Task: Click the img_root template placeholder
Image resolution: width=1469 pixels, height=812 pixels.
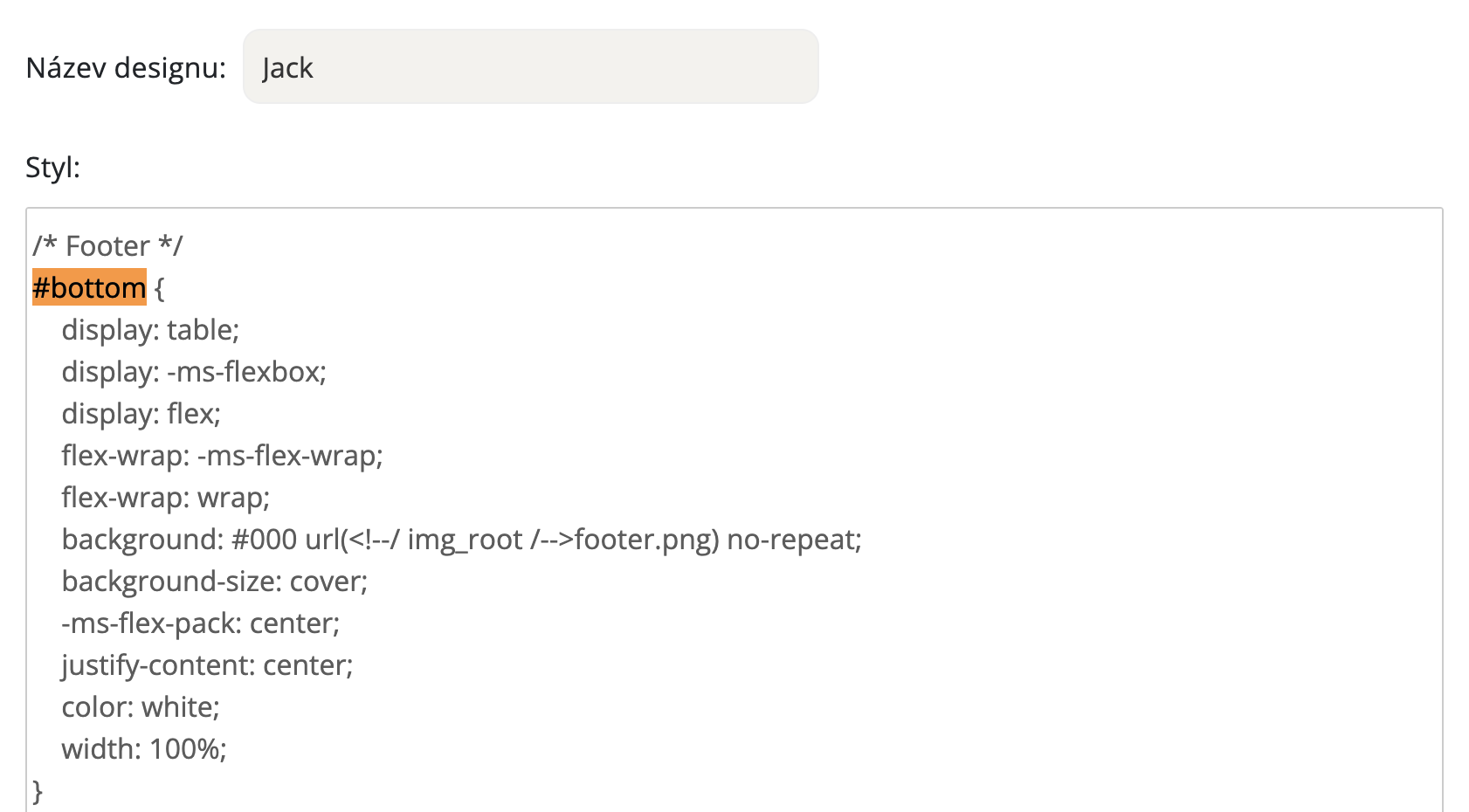Action: [x=466, y=540]
